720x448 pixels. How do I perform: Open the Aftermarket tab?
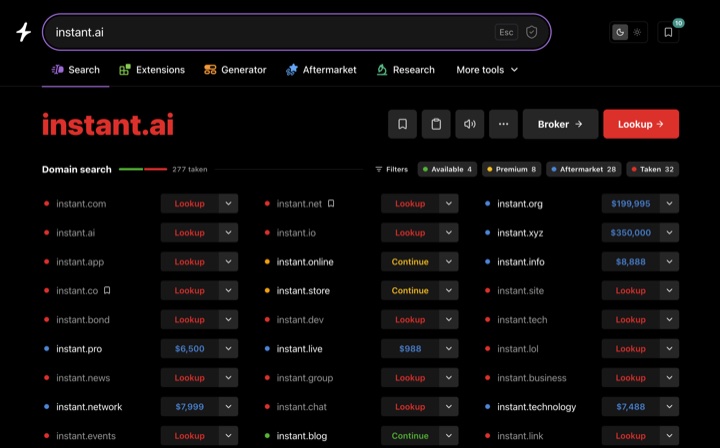321,70
